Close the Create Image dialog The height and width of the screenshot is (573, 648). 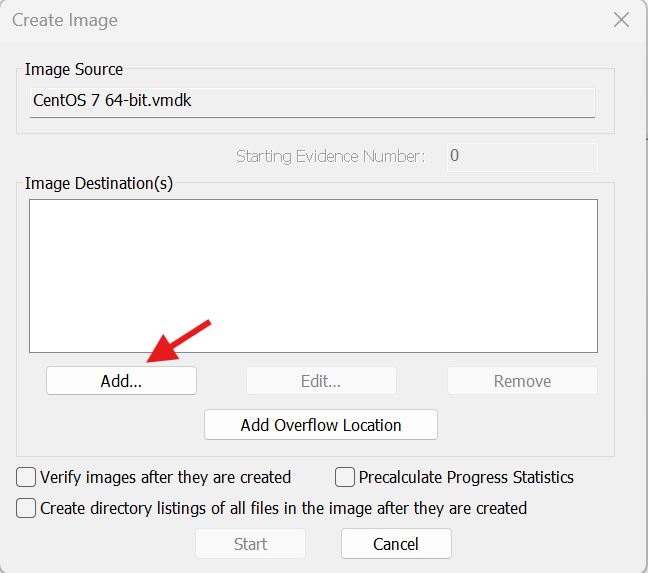(621, 20)
